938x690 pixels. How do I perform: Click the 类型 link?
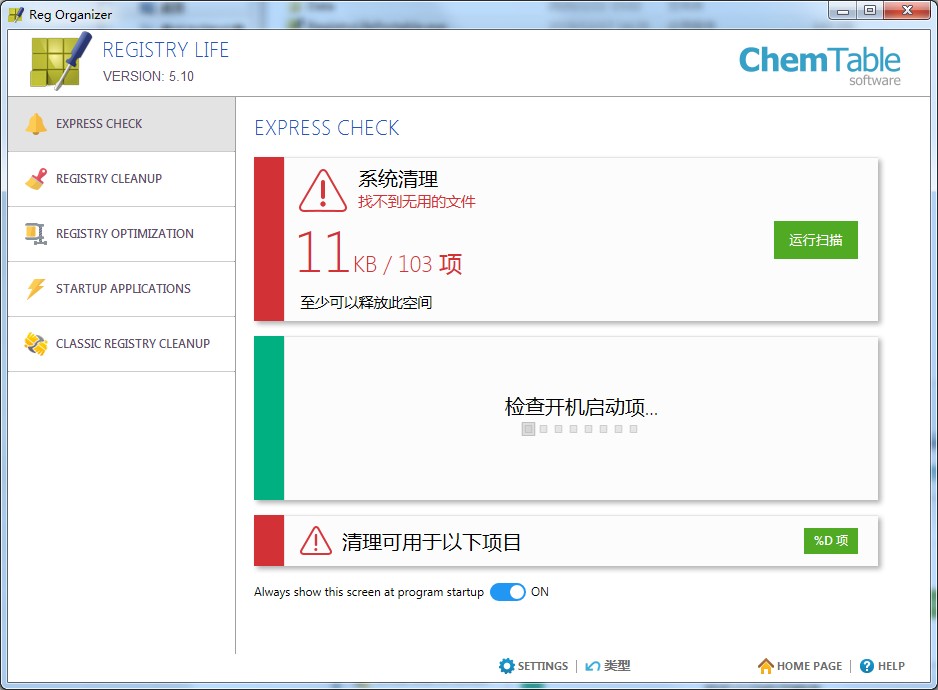pos(617,666)
